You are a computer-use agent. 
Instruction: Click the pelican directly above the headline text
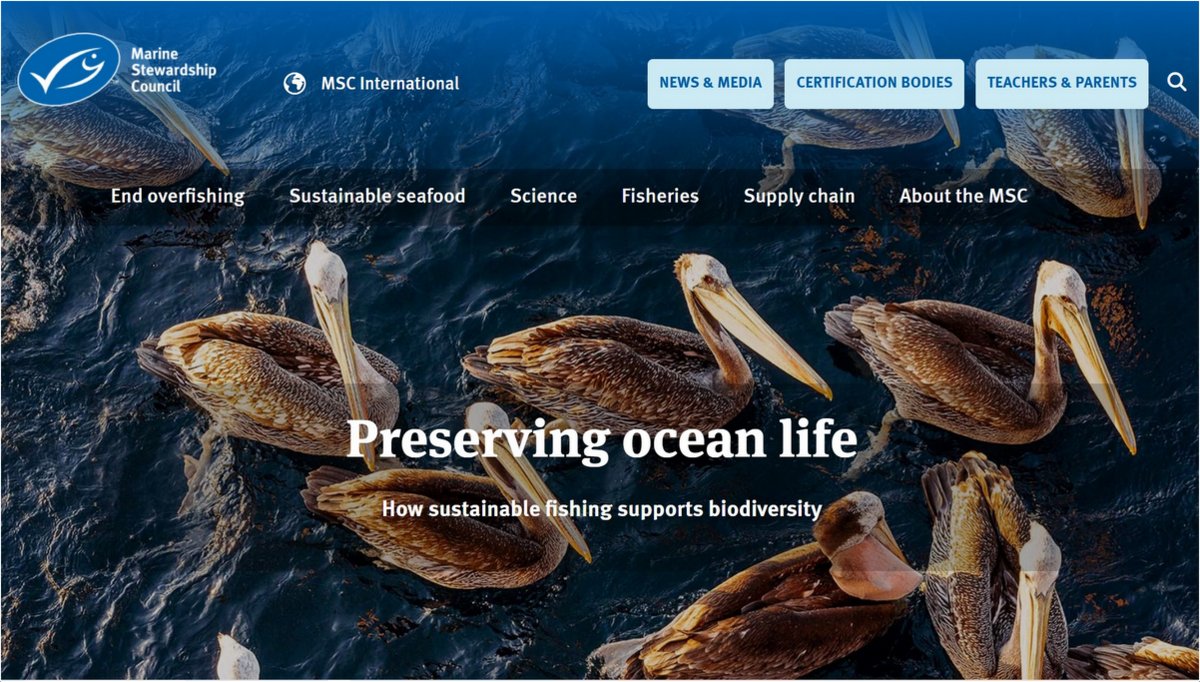pyautogui.click(x=645, y=335)
